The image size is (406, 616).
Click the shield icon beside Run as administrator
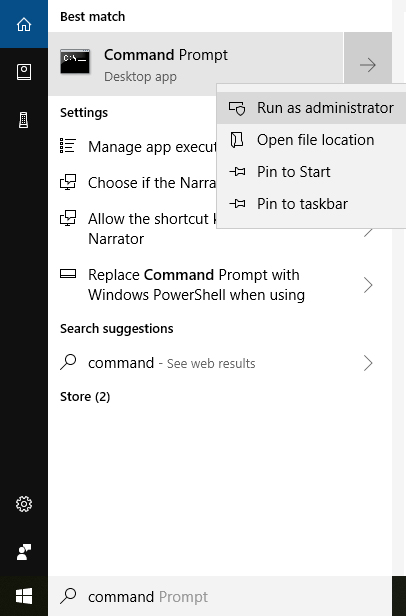coord(237,108)
